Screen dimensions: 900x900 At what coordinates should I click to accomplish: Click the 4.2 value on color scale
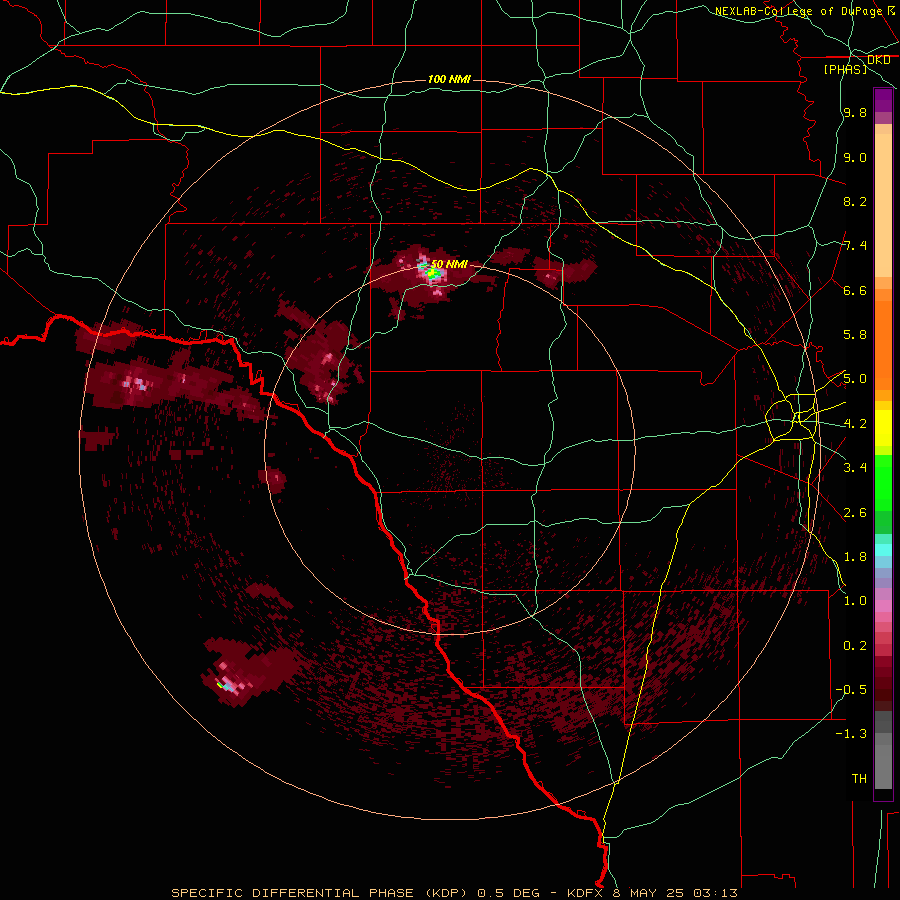click(x=855, y=424)
